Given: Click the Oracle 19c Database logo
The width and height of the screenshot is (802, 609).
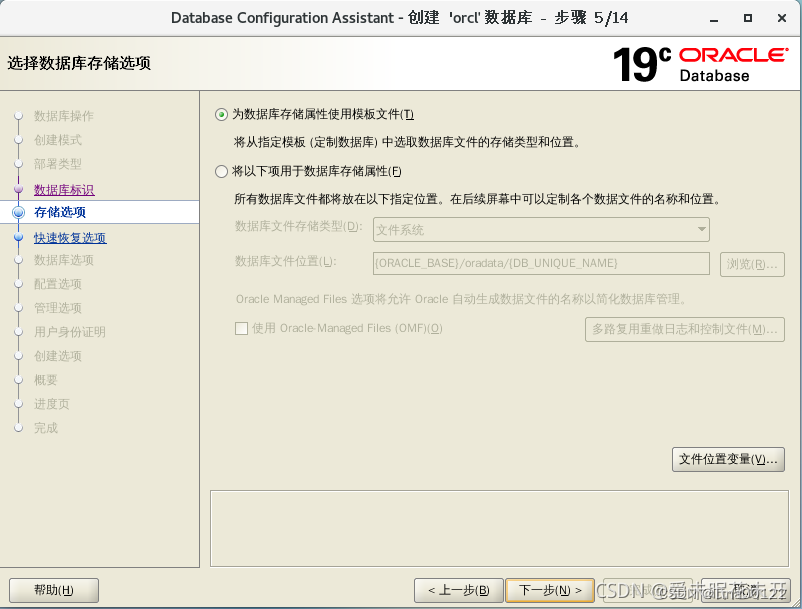Looking at the screenshot, I should [700, 64].
